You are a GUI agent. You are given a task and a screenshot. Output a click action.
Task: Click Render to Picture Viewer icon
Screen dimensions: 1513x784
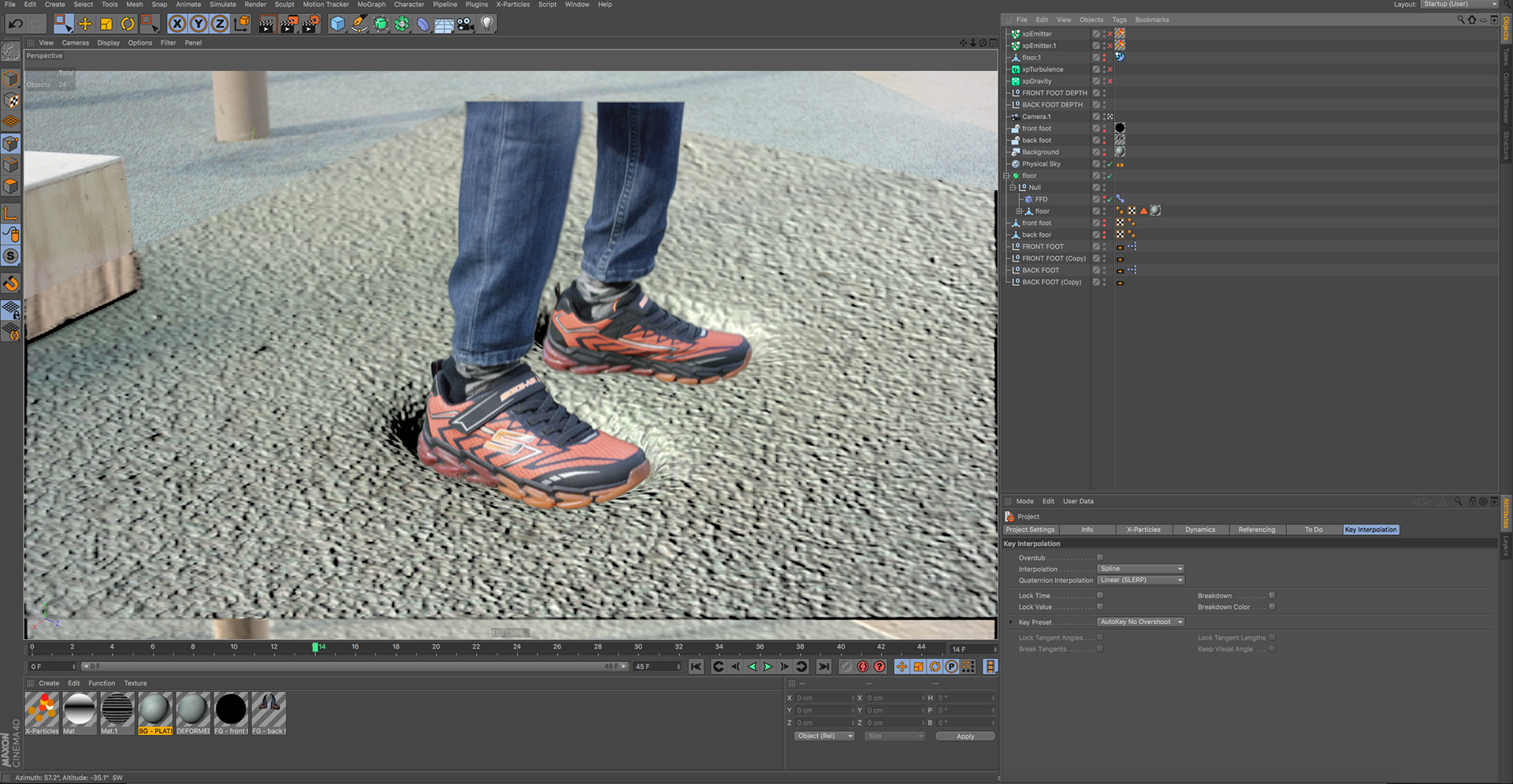[288, 24]
